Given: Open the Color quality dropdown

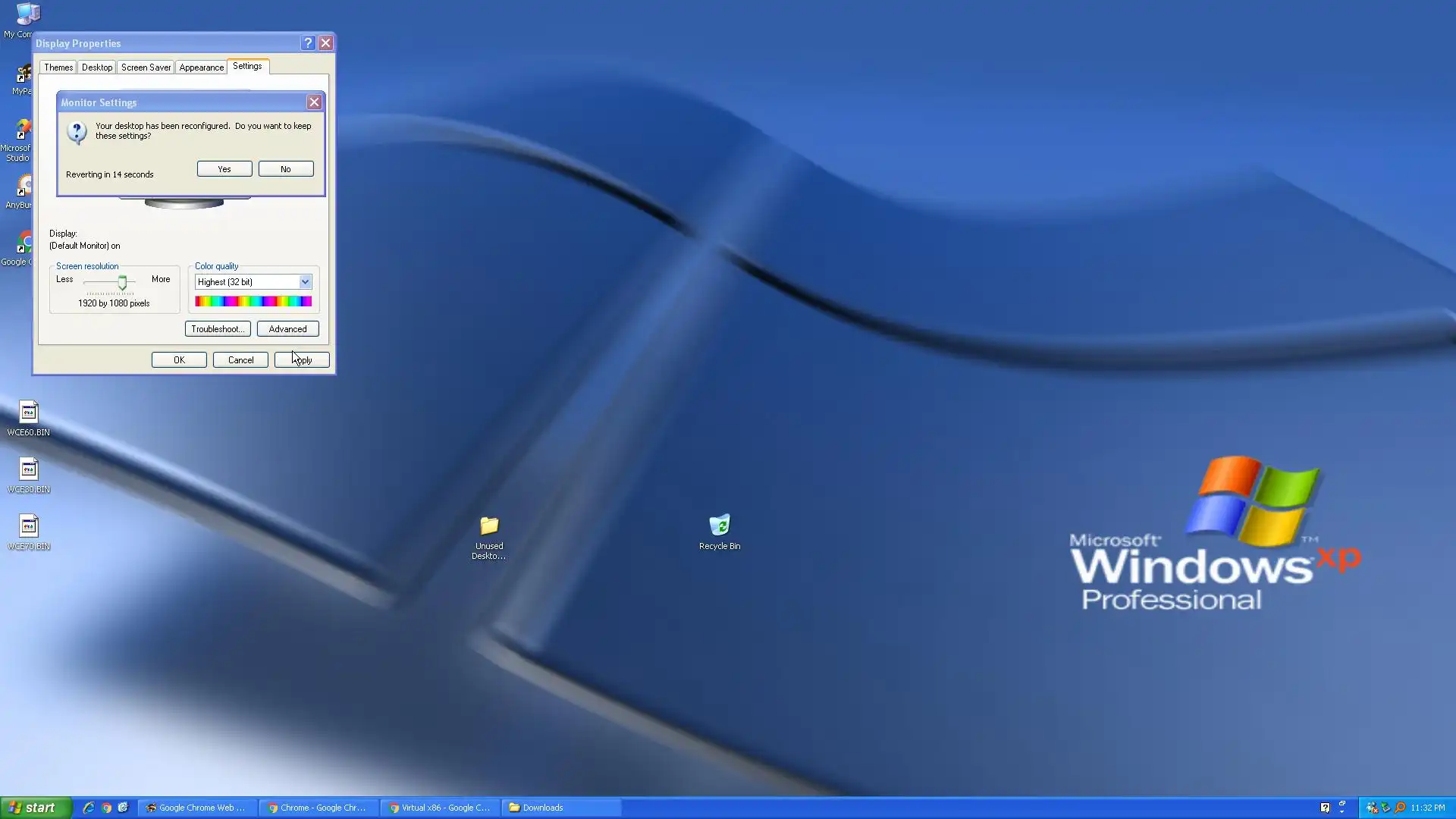Looking at the screenshot, I should pos(305,282).
